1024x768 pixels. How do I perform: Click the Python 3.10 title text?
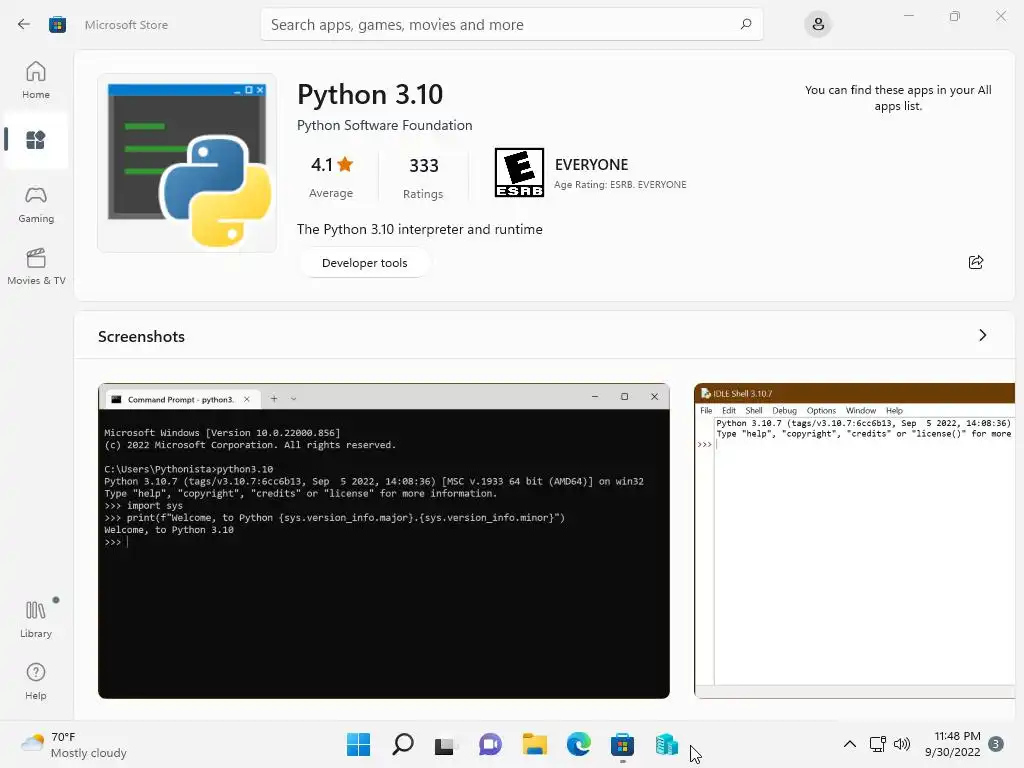tap(370, 95)
